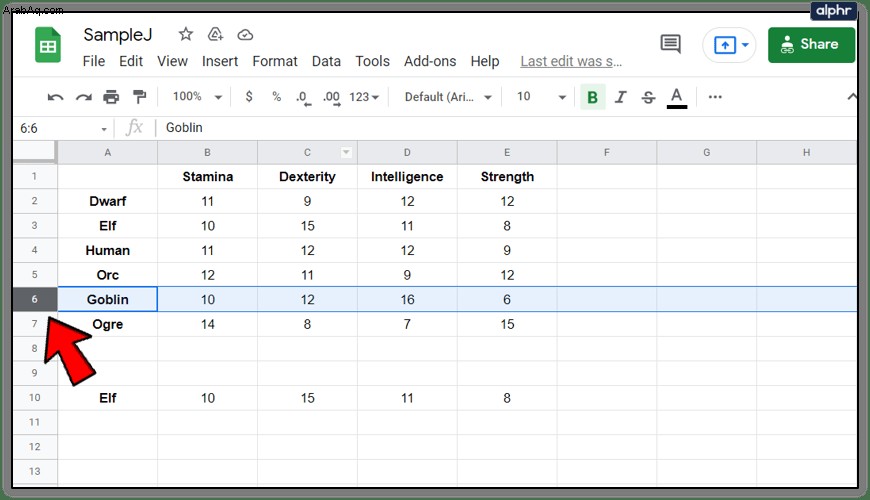Click the cloud save status icon
This screenshot has width=870, height=500.
245,35
